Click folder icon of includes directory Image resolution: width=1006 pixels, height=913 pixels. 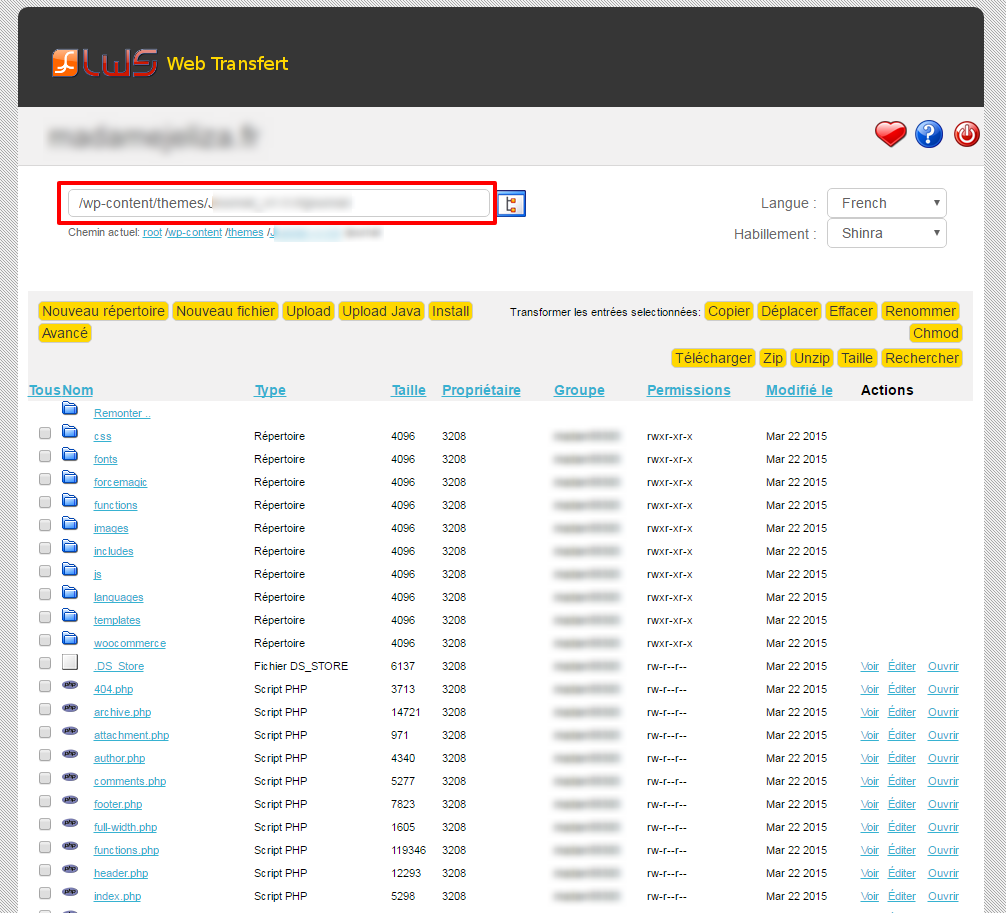coord(70,547)
